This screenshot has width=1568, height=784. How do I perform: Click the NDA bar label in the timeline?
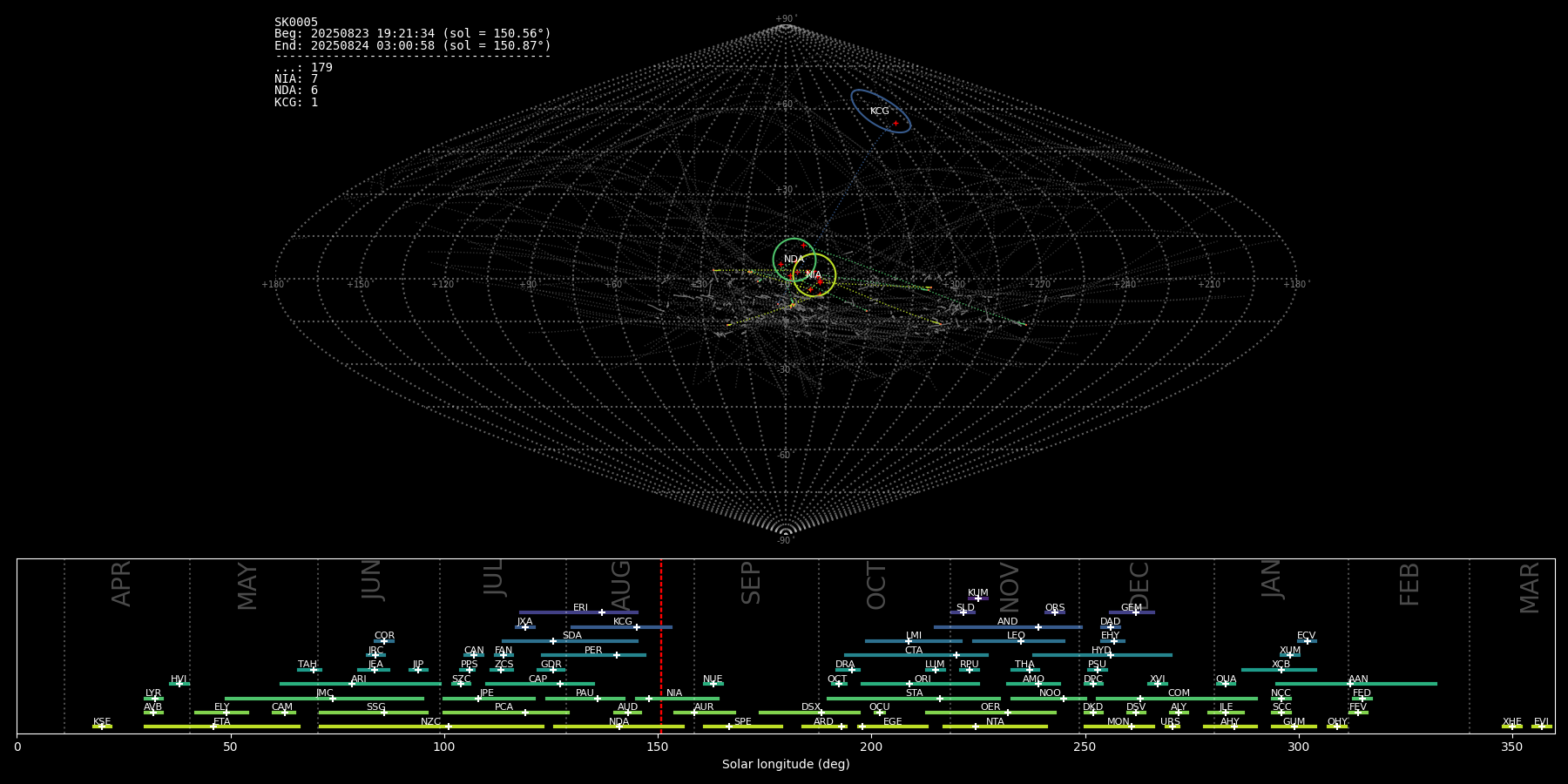pos(618,722)
